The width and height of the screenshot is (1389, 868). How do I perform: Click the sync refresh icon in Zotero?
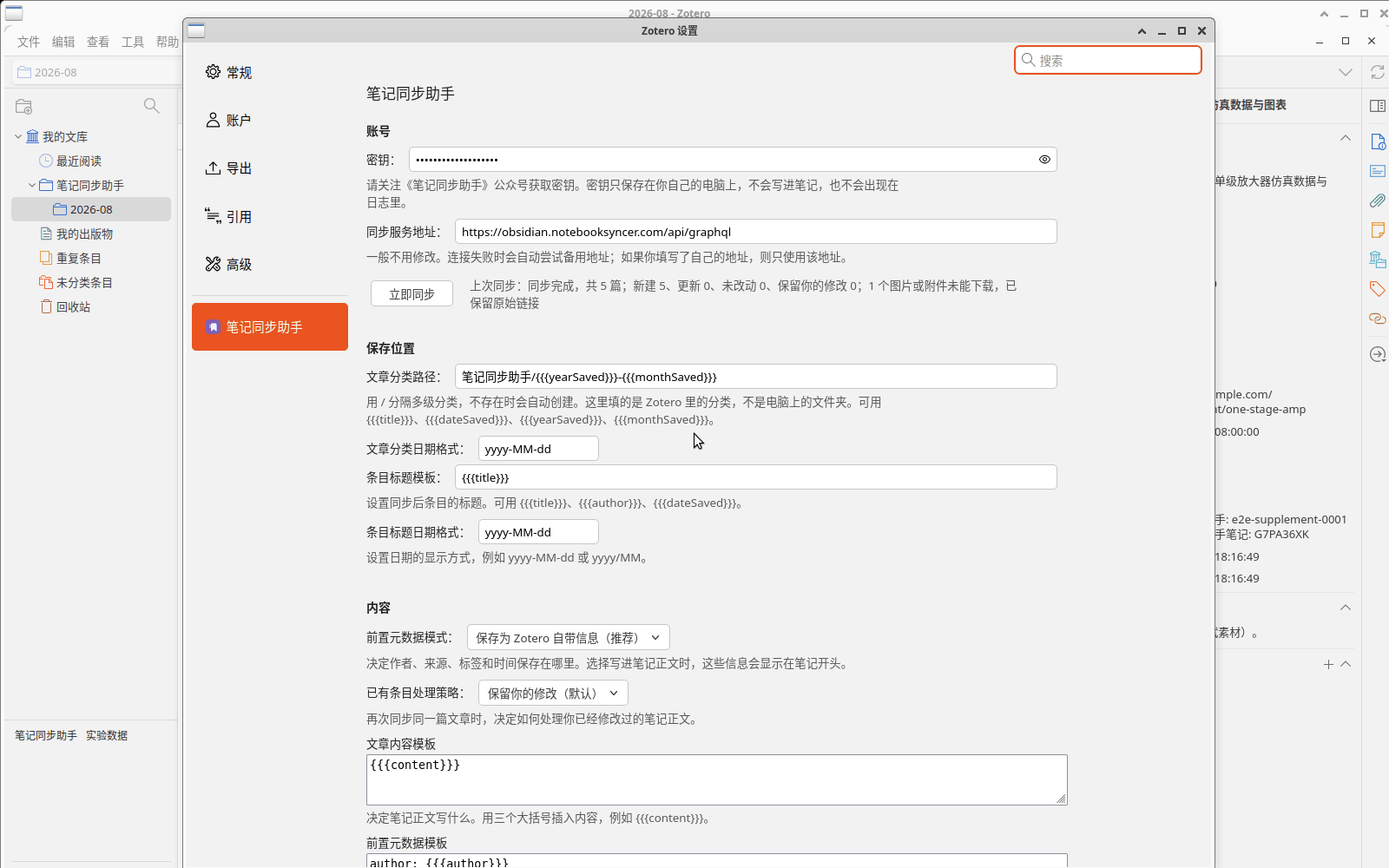[1377, 72]
